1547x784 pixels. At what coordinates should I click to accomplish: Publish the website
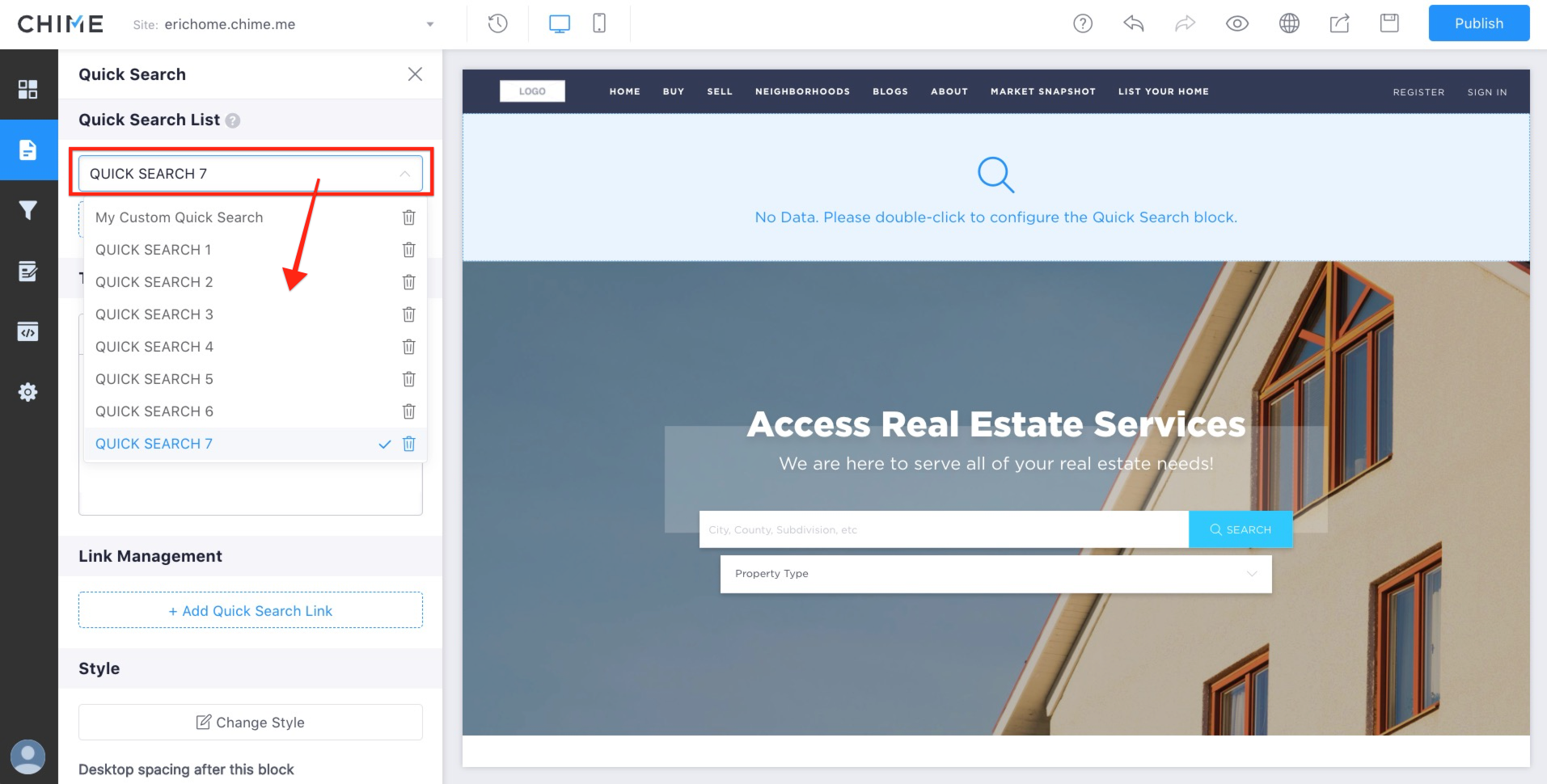1479,23
